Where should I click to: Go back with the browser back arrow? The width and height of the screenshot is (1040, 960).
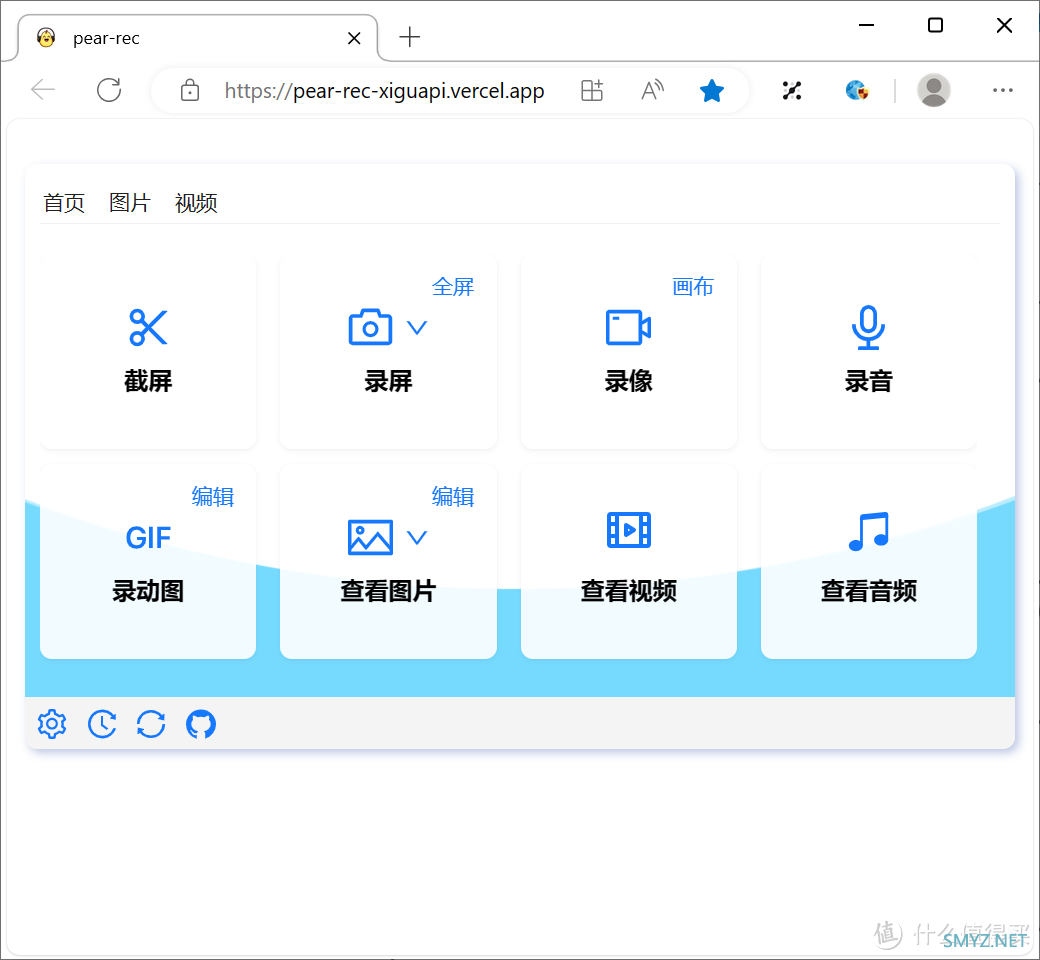tap(43, 90)
